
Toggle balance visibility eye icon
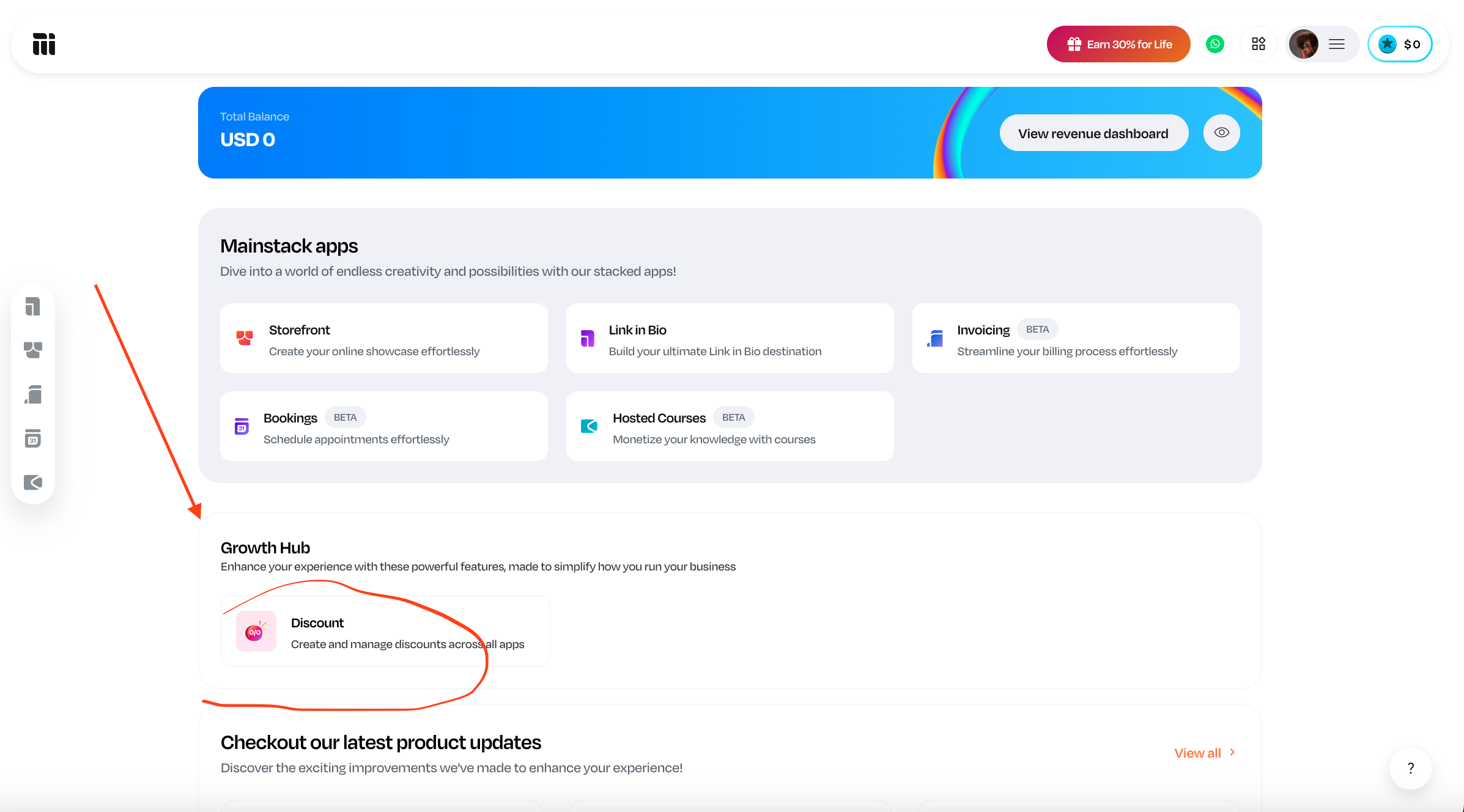pyautogui.click(x=1221, y=133)
